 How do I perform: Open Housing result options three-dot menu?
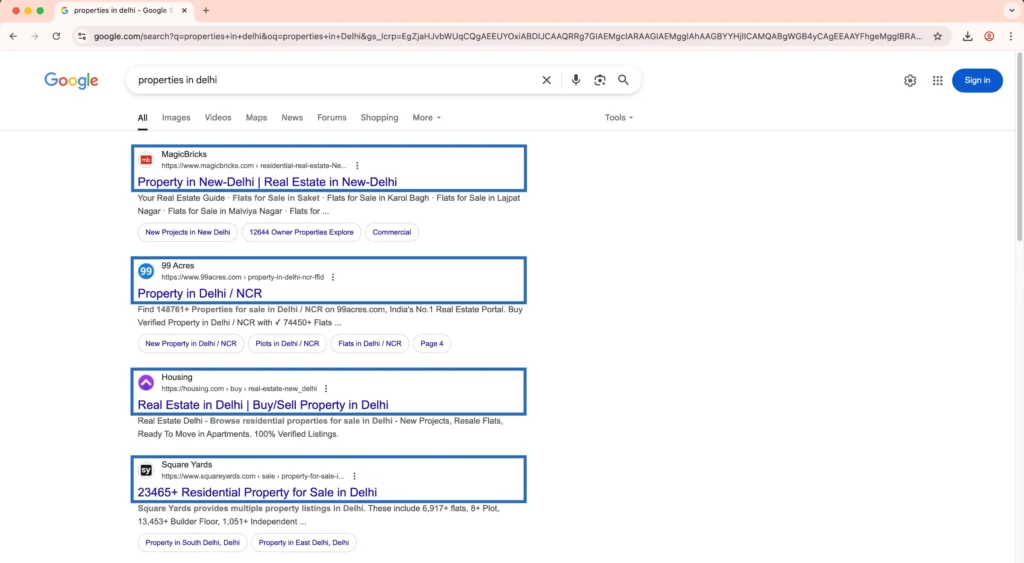(x=326, y=389)
